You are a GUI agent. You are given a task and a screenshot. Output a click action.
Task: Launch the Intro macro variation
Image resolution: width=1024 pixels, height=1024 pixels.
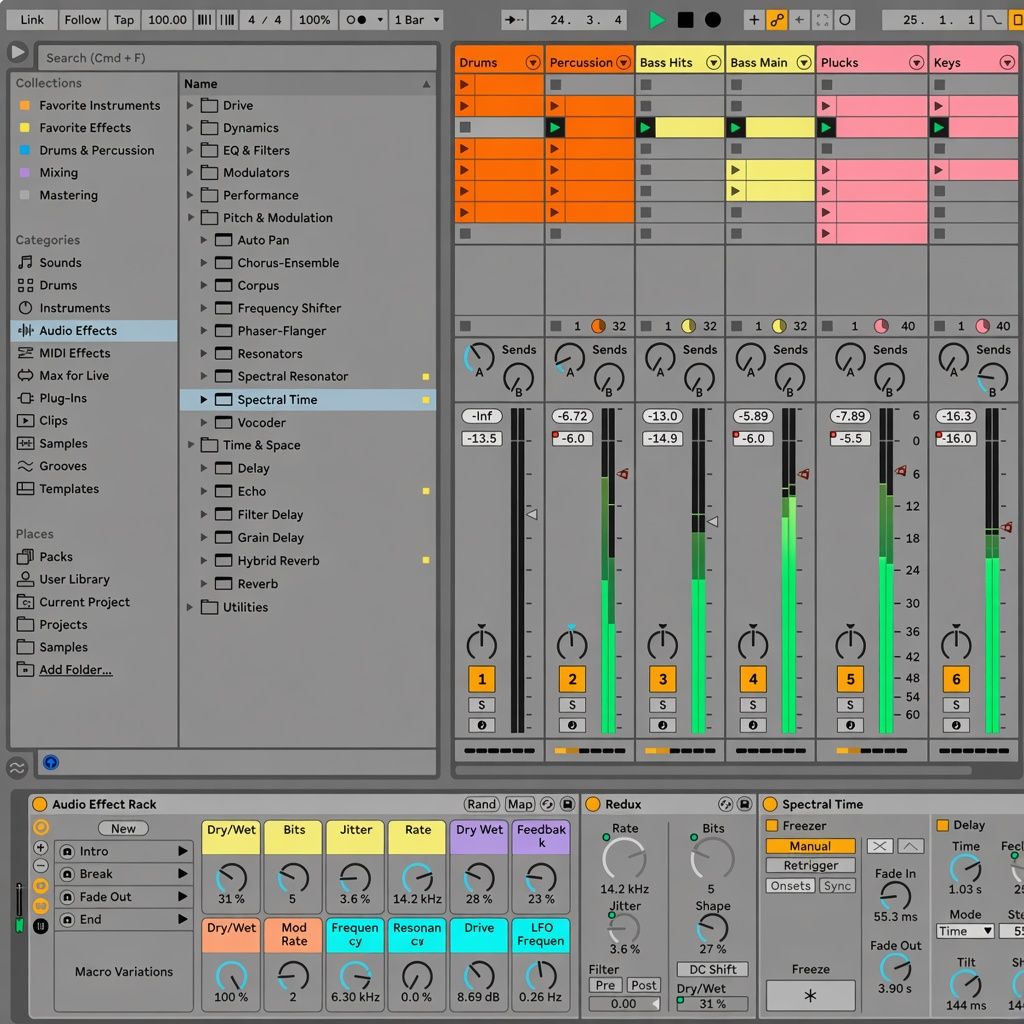[x=183, y=852]
